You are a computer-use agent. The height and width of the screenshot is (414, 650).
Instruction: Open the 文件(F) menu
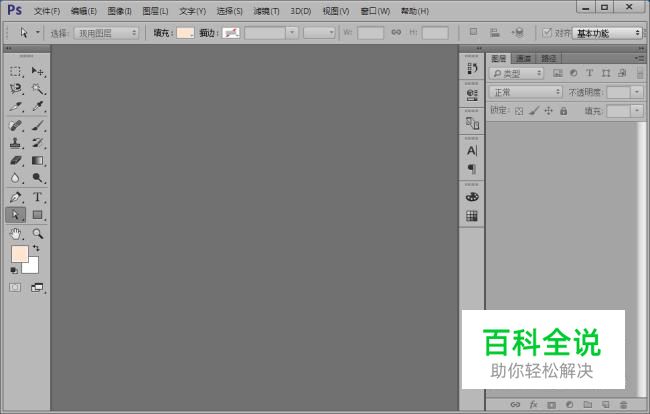(46, 11)
